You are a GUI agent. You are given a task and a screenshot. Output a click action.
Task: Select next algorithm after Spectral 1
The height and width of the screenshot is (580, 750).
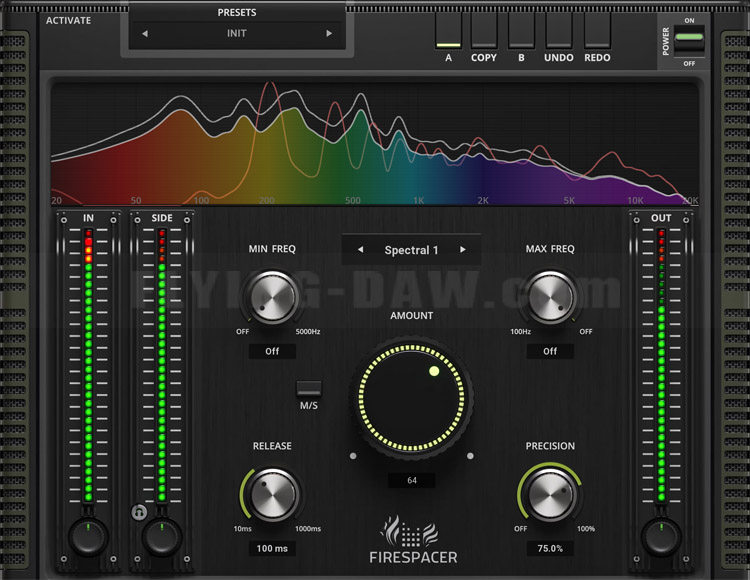click(x=463, y=250)
